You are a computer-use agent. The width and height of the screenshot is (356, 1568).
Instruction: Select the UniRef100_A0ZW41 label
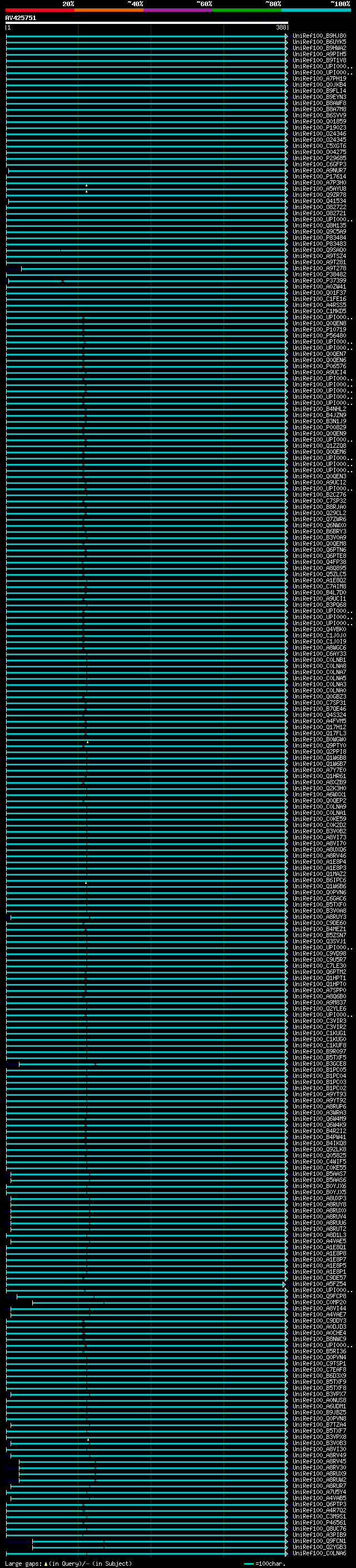tap(319, 286)
